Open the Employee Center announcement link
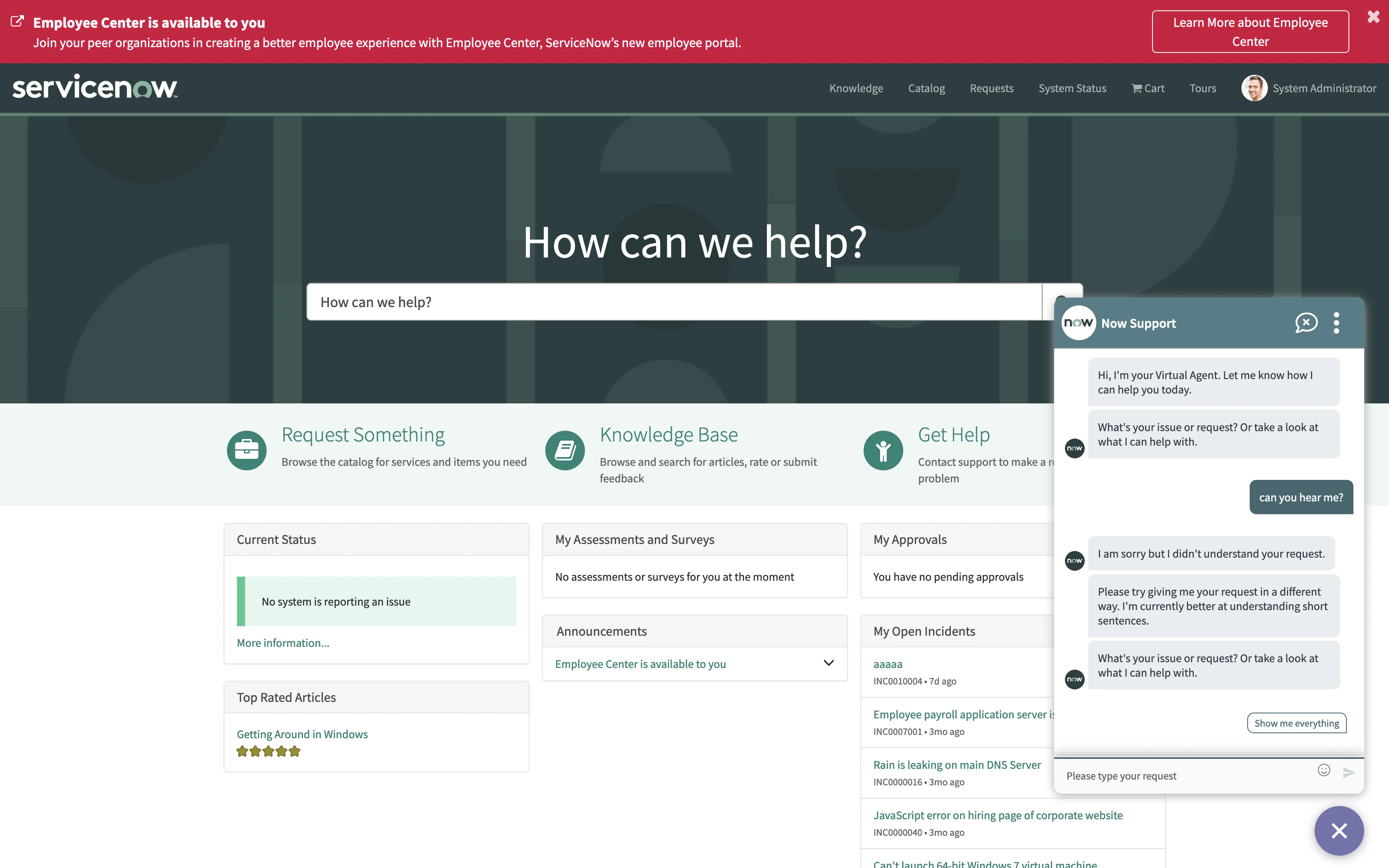This screenshot has height=868, width=1389. click(x=640, y=664)
